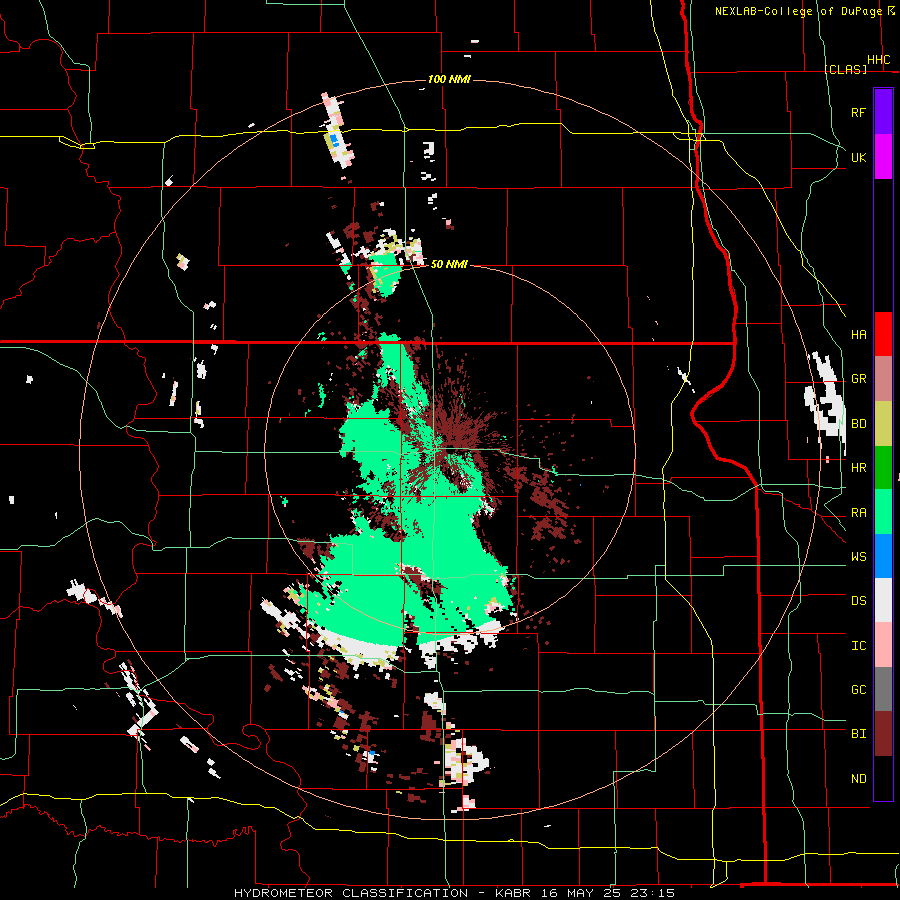Select the dark green HR legend swatch
This screenshot has width=900, height=900.
click(x=883, y=468)
